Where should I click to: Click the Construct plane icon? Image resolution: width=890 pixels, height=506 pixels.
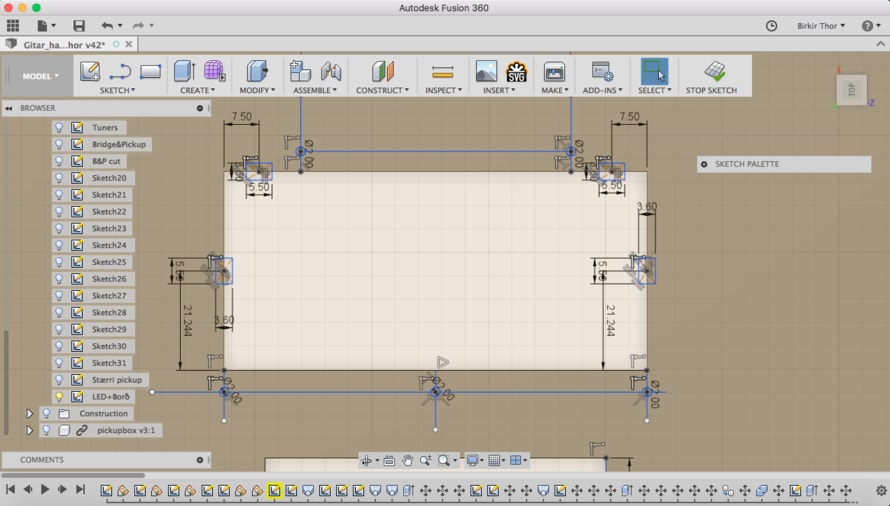coord(383,72)
